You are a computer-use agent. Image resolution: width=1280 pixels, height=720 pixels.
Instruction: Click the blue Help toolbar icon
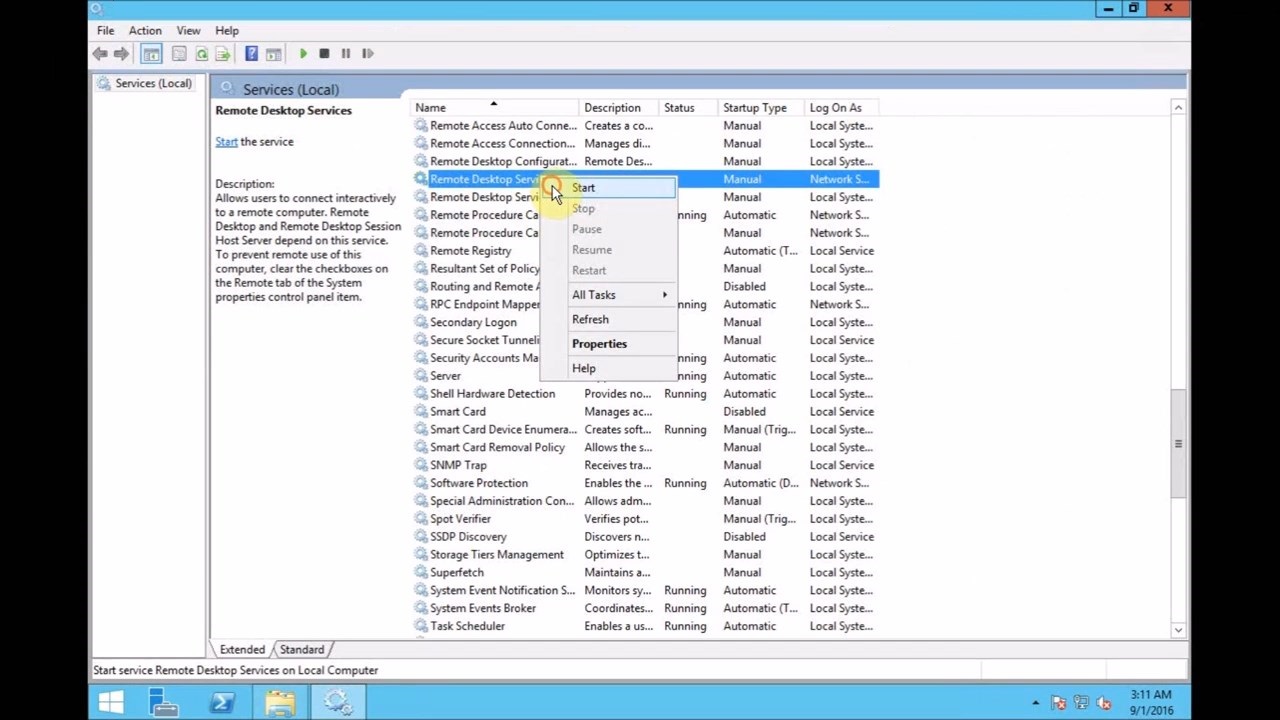[251, 54]
